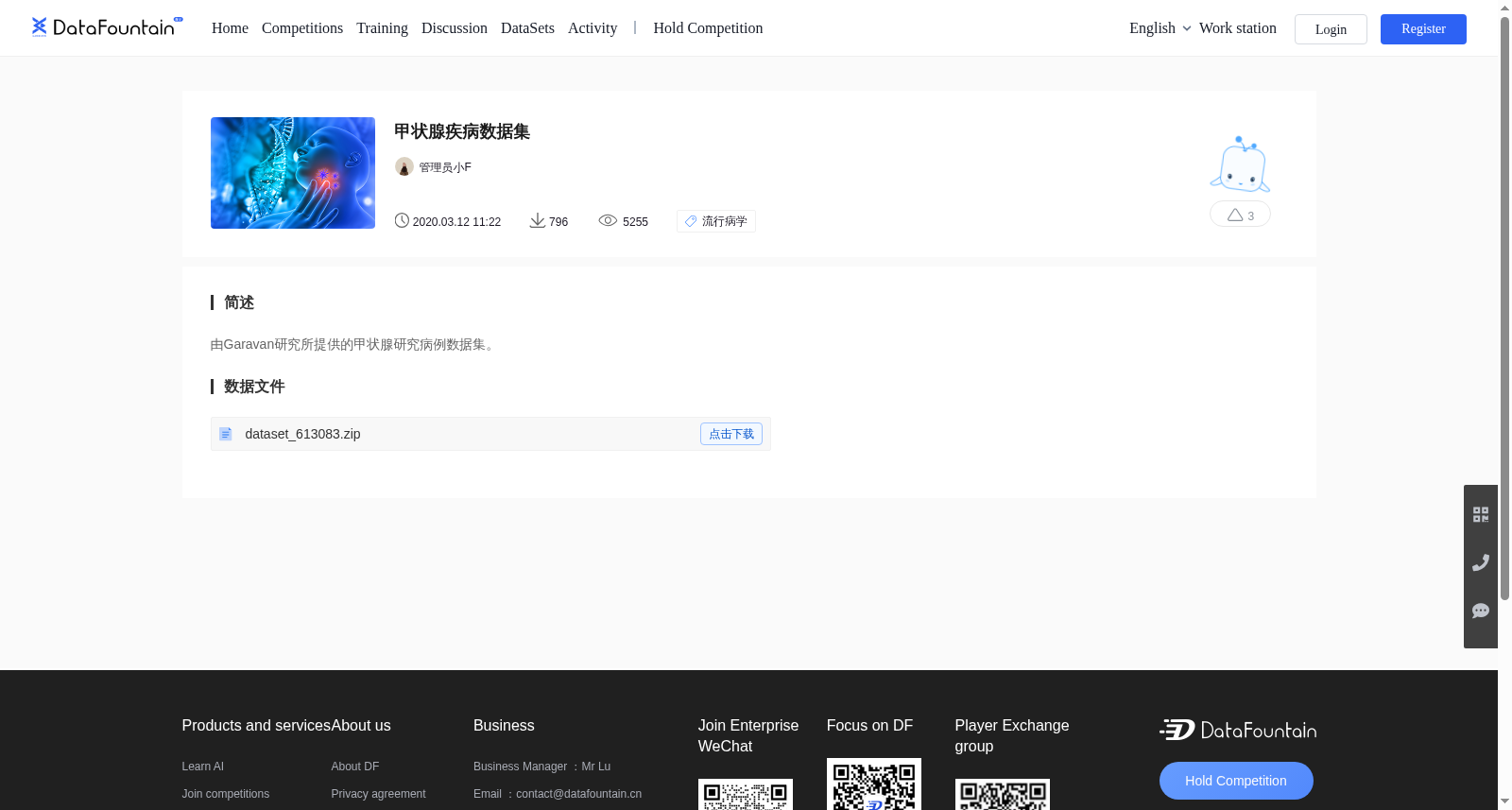Click the thyroid dataset cover thumbnail
Image resolution: width=1512 pixels, height=810 pixels.
(x=293, y=173)
